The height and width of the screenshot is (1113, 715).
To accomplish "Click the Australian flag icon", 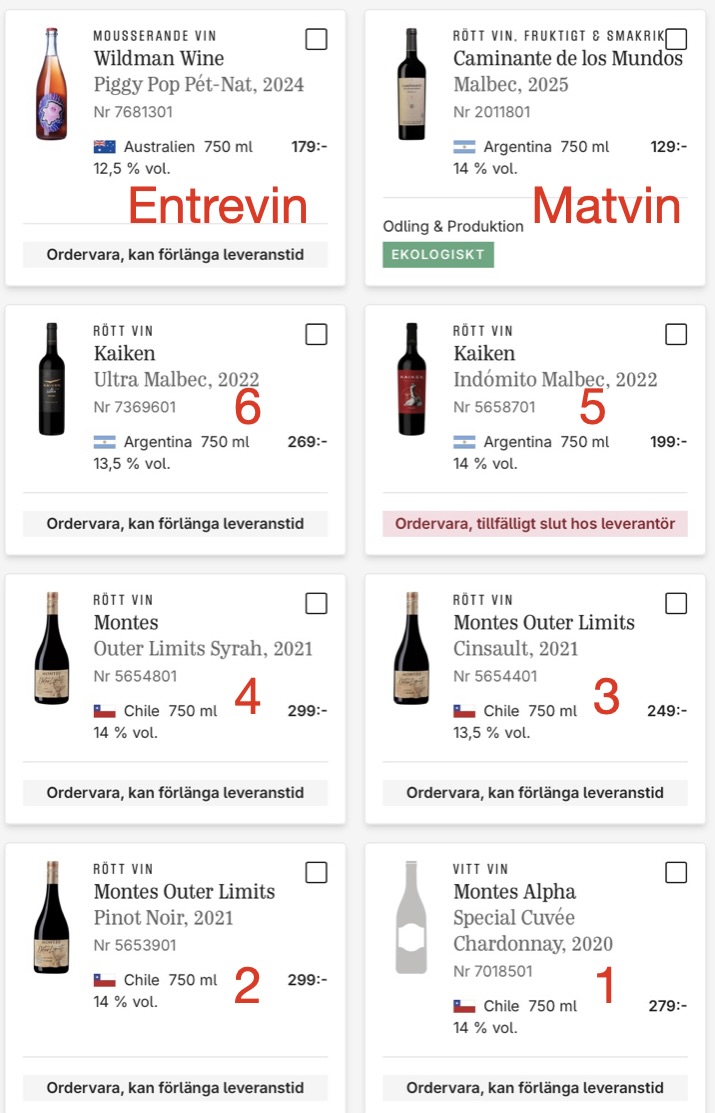I will [104, 147].
